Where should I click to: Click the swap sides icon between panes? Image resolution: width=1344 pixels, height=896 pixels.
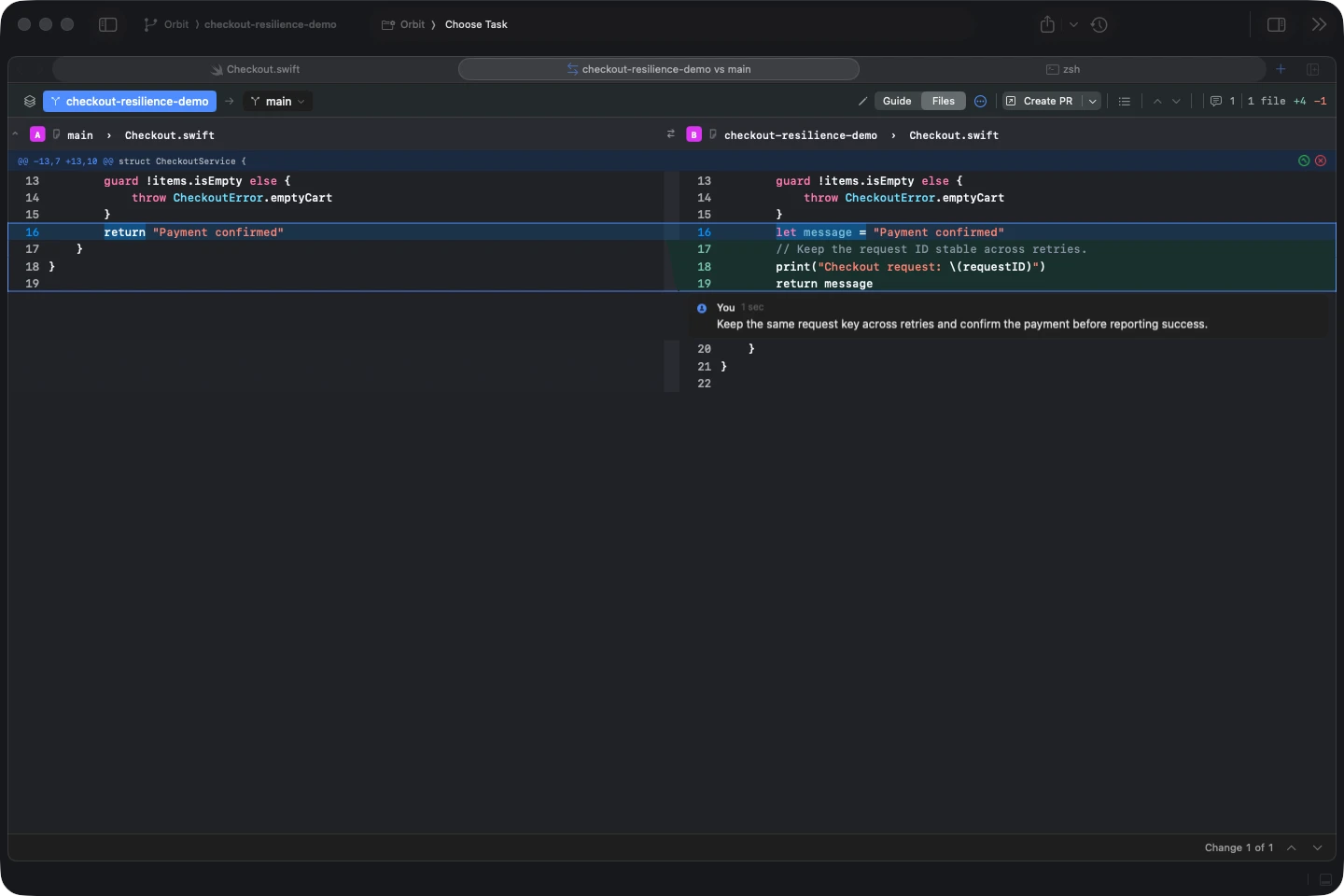coord(670,134)
